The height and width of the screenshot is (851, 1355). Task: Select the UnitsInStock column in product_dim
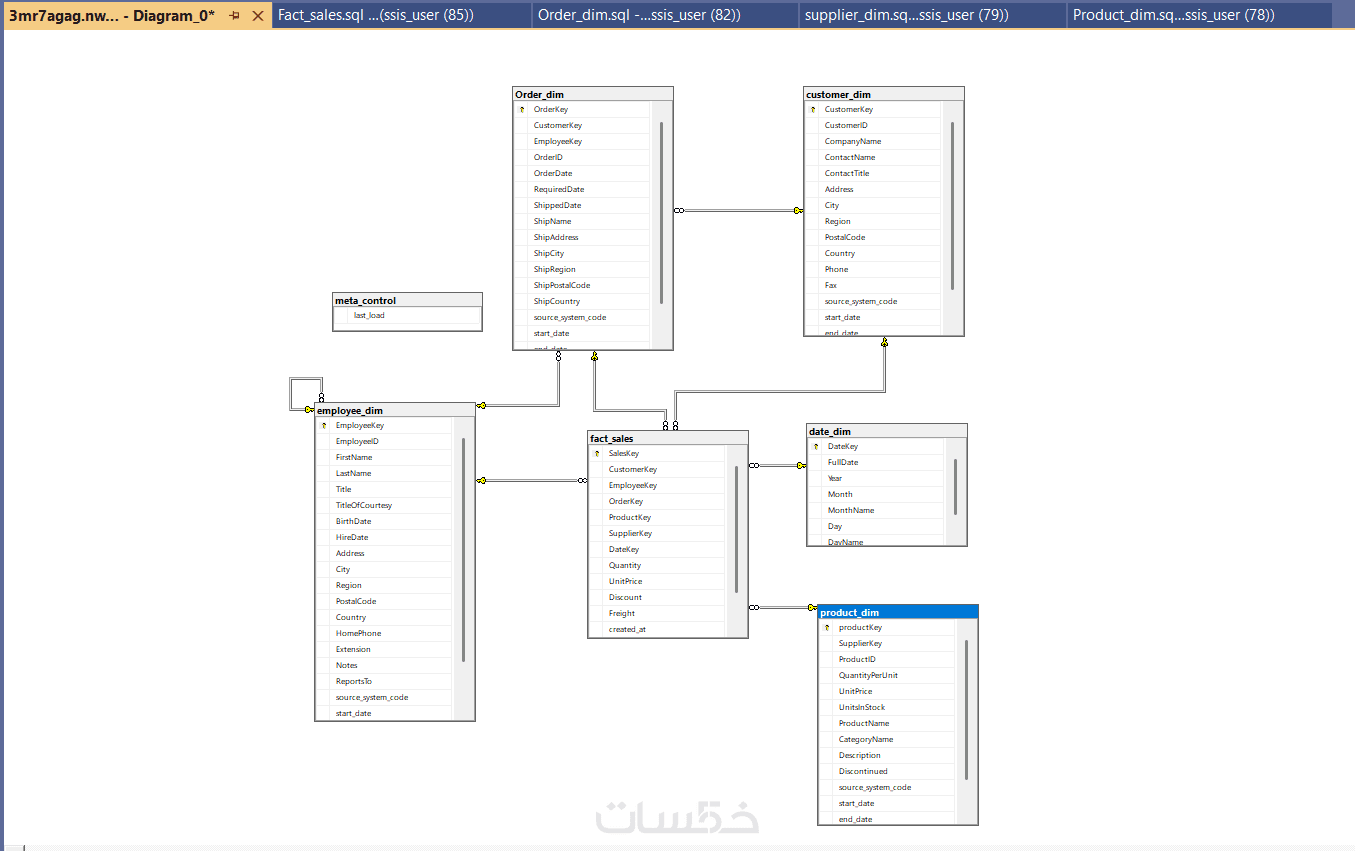coord(887,707)
